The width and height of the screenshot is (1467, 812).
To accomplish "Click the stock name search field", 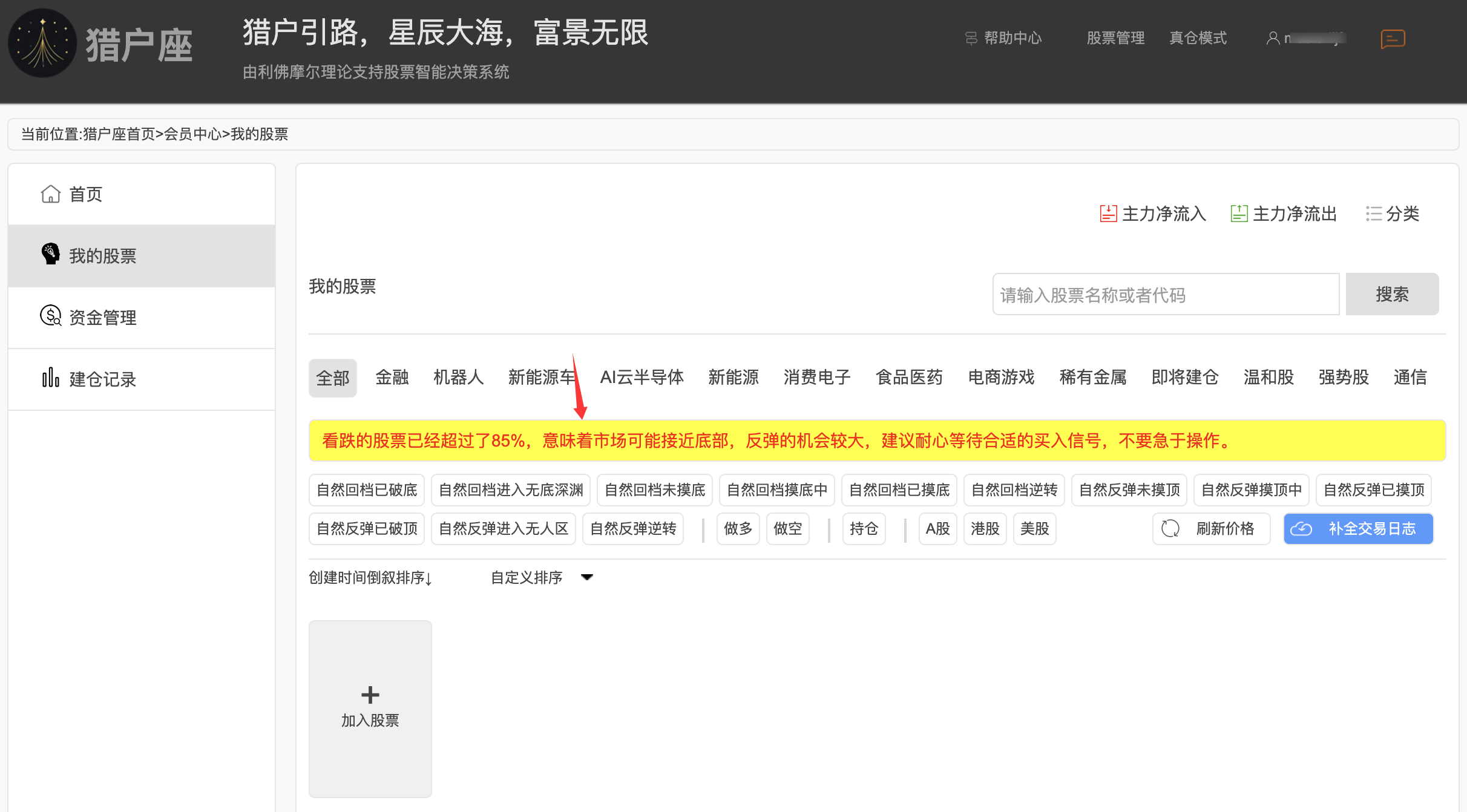I will point(1166,294).
